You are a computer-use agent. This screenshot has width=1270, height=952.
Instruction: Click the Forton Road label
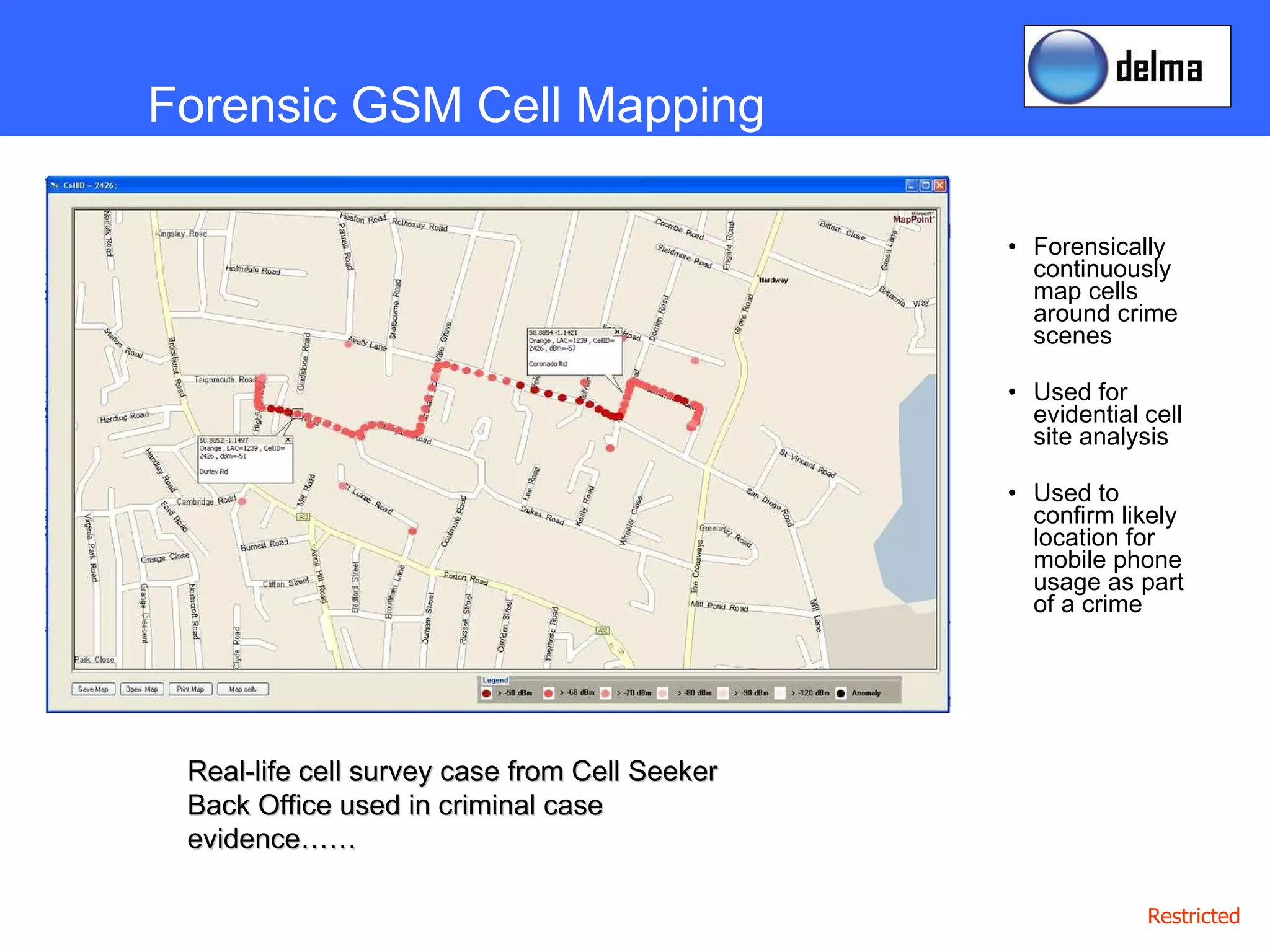[466, 579]
